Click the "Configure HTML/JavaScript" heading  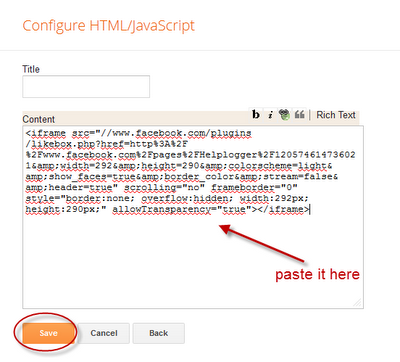tap(109, 26)
